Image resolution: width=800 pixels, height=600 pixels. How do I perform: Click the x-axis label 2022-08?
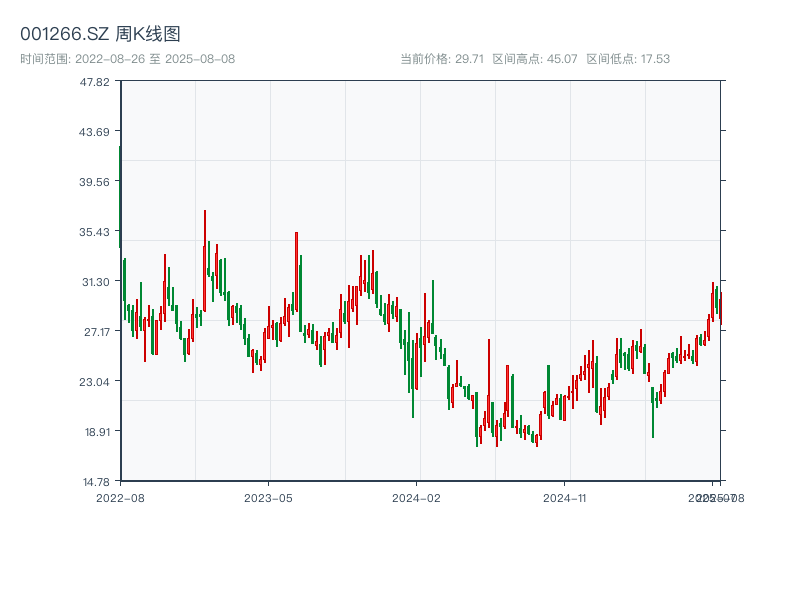tap(120, 498)
